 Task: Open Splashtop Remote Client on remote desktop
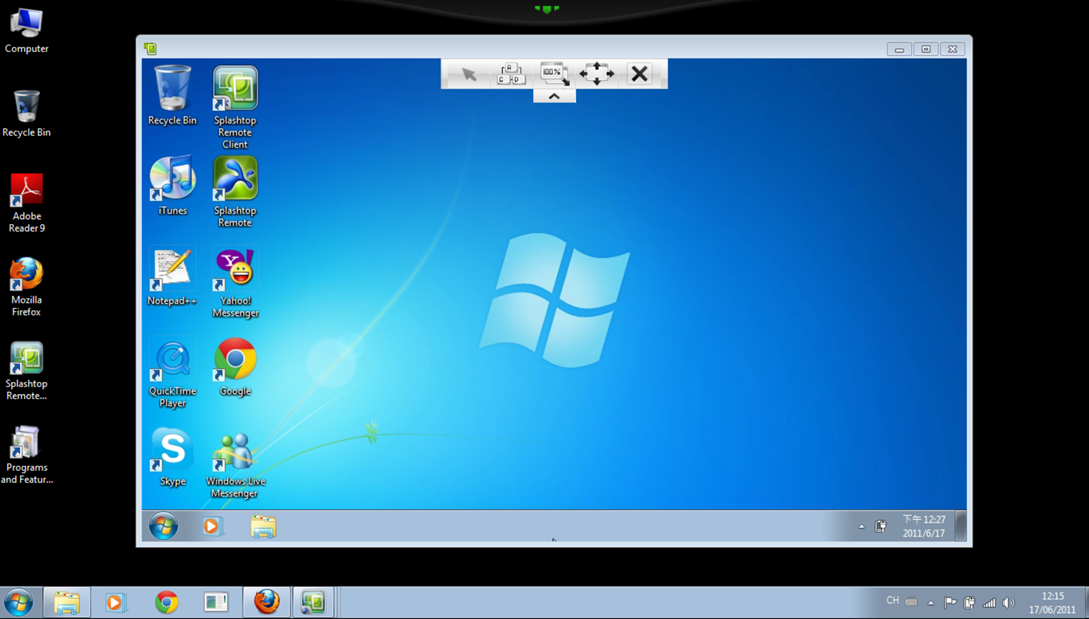pyautogui.click(x=235, y=107)
